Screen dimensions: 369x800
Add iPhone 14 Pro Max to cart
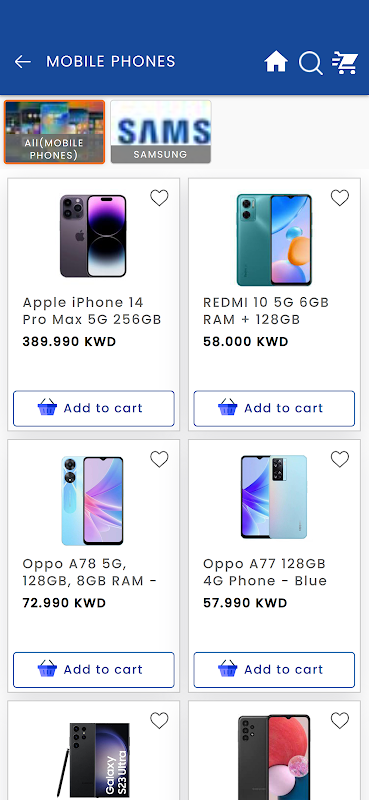(94, 408)
